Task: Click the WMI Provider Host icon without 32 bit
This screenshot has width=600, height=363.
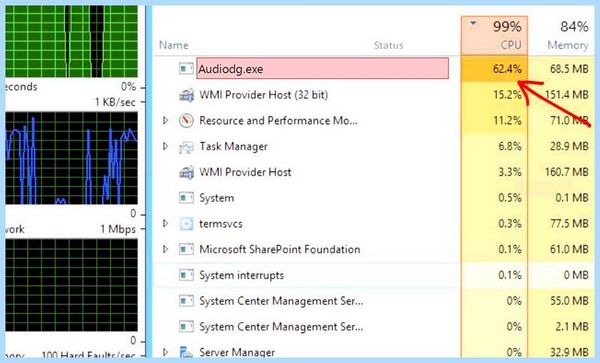Action: tap(186, 172)
